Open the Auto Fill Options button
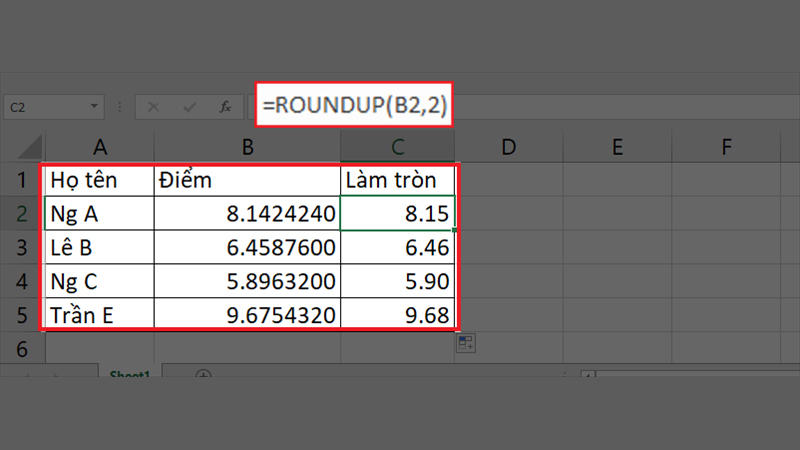The image size is (800, 450). pyautogui.click(x=466, y=343)
